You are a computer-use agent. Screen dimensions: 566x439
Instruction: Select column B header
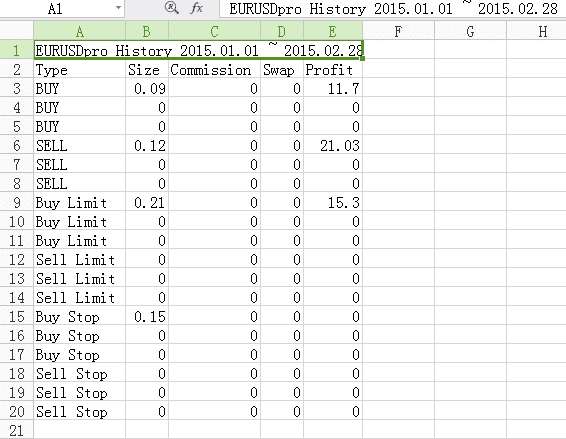(x=147, y=31)
